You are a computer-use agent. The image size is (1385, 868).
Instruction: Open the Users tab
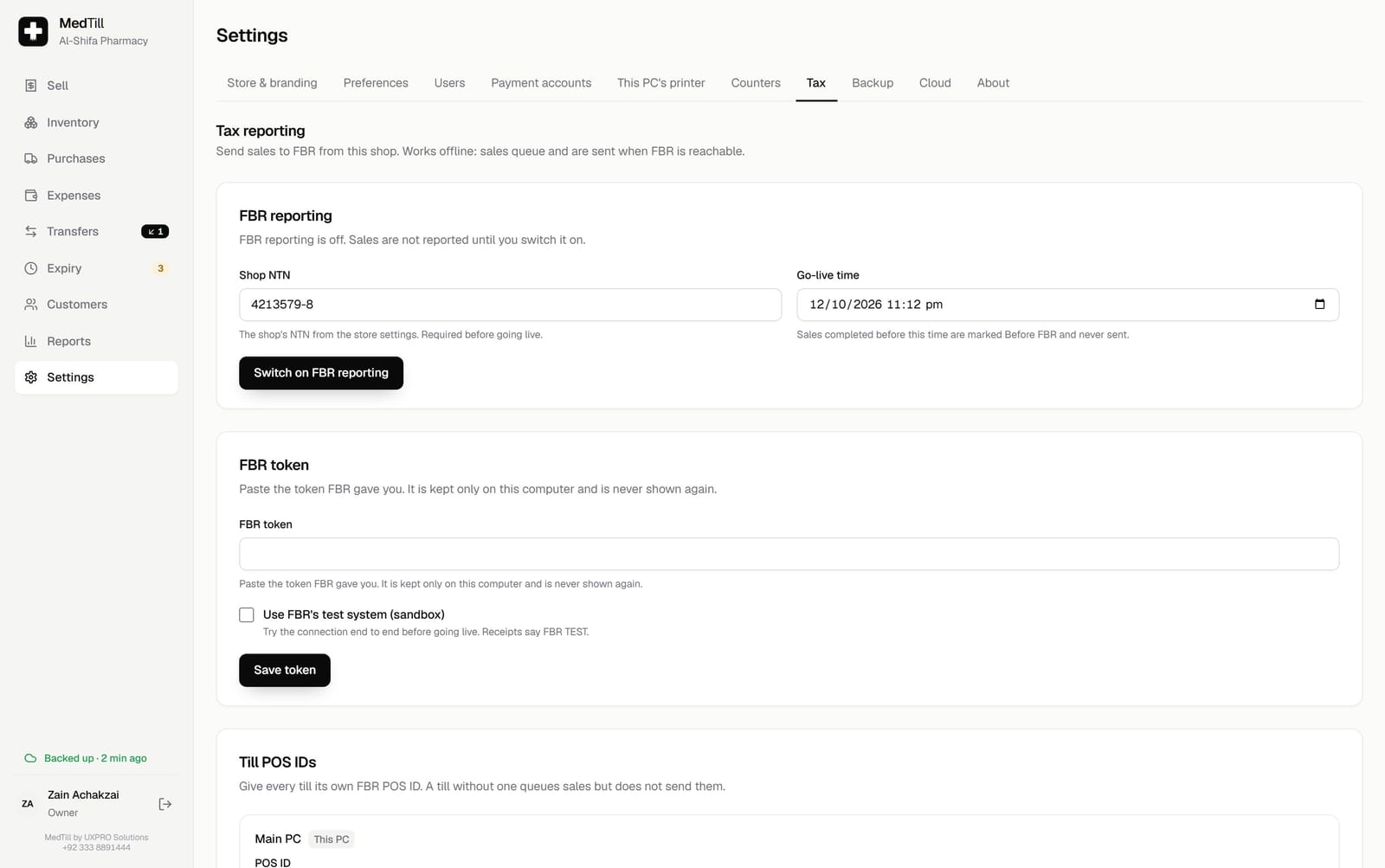point(449,83)
